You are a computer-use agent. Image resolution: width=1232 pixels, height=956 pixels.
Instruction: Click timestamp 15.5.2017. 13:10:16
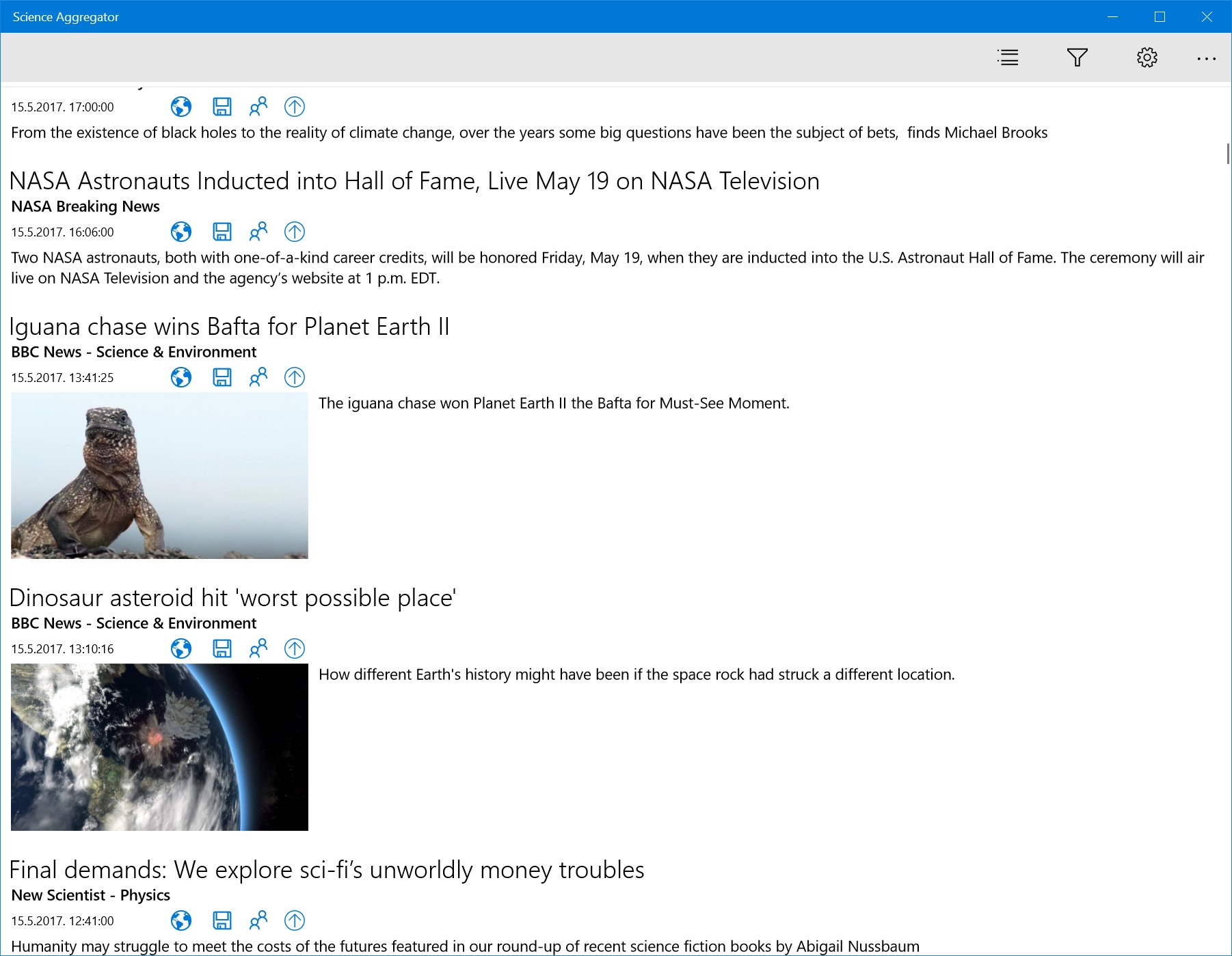point(62,649)
